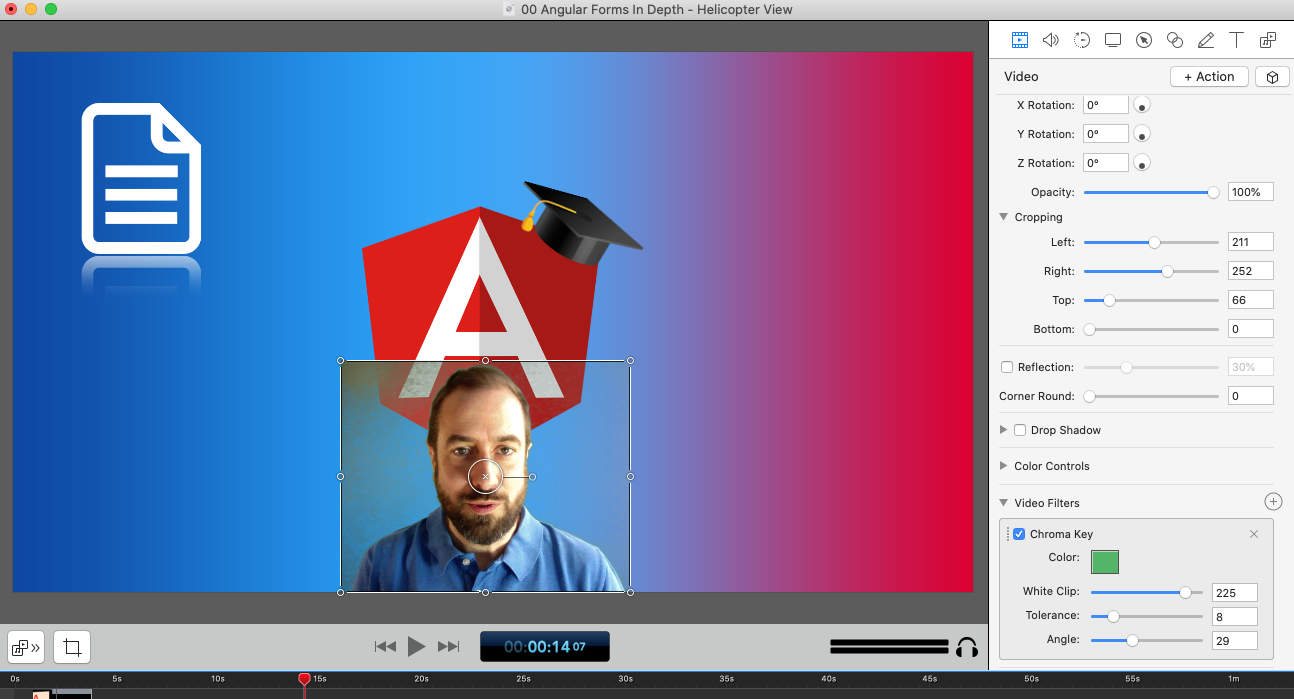Click the red playhead marker
Image resolution: width=1294 pixels, height=699 pixels.
(304, 679)
